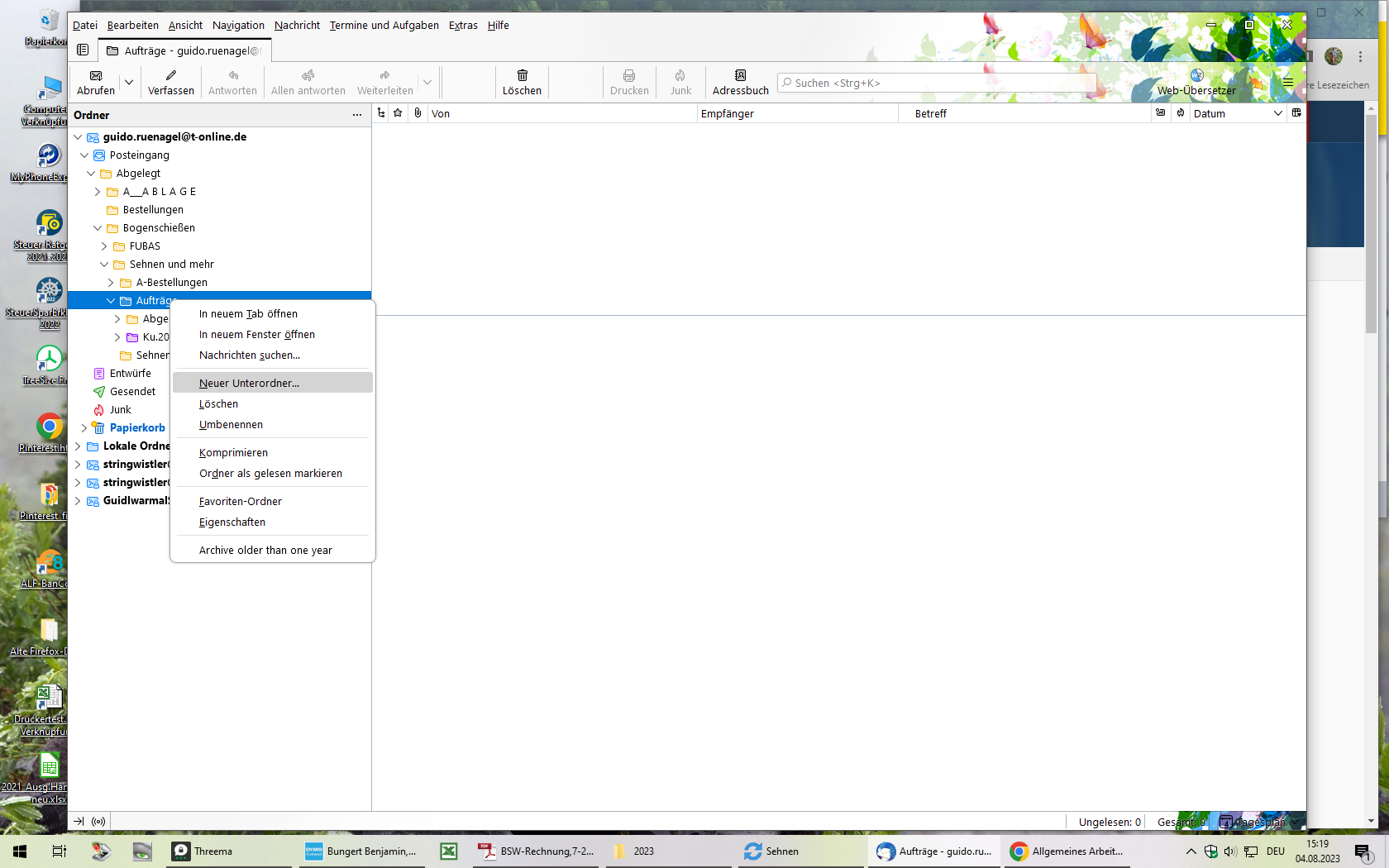Collapse the guido.ruenagel@t-online.de account

point(78,137)
